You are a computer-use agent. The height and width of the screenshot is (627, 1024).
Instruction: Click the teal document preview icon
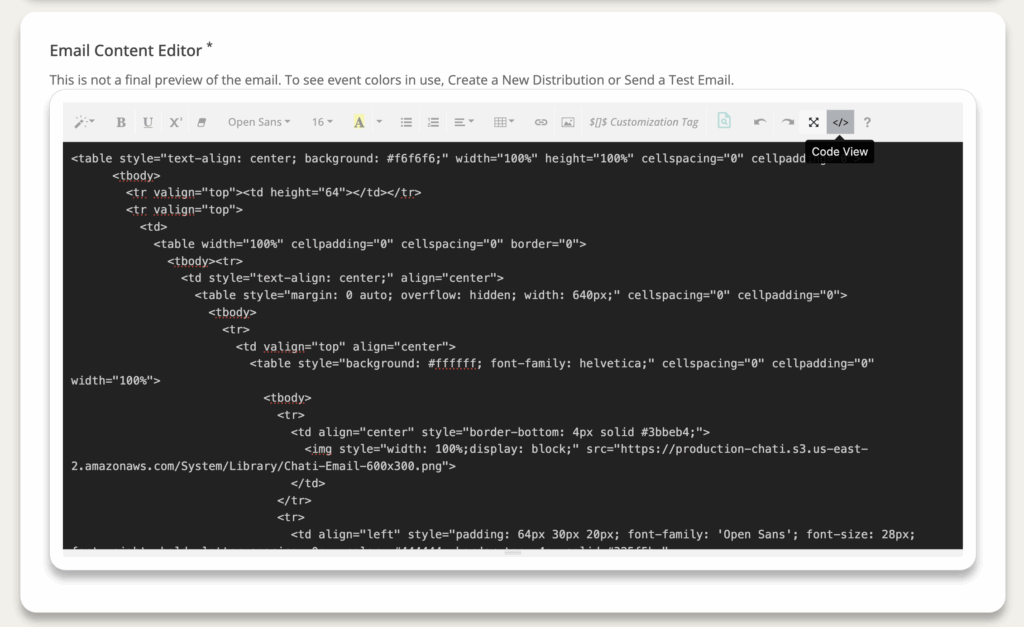coord(724,121)
